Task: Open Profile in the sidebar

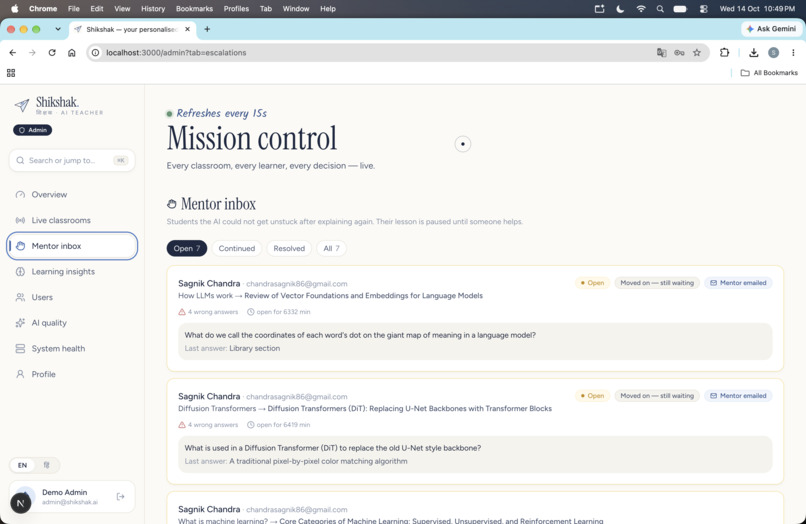Action: [x=72, y=374]
